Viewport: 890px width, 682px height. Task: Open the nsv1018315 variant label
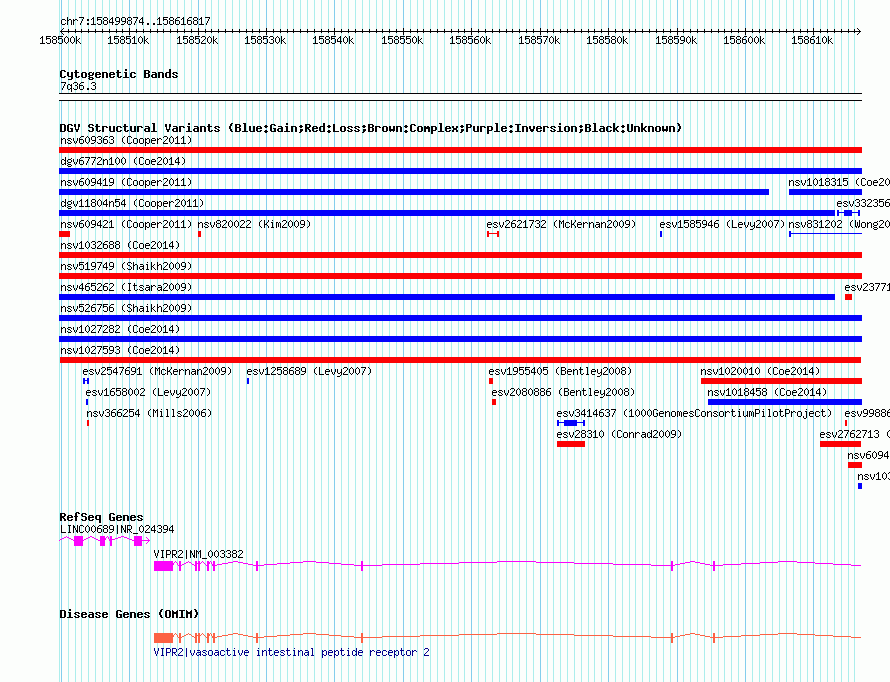838,182
